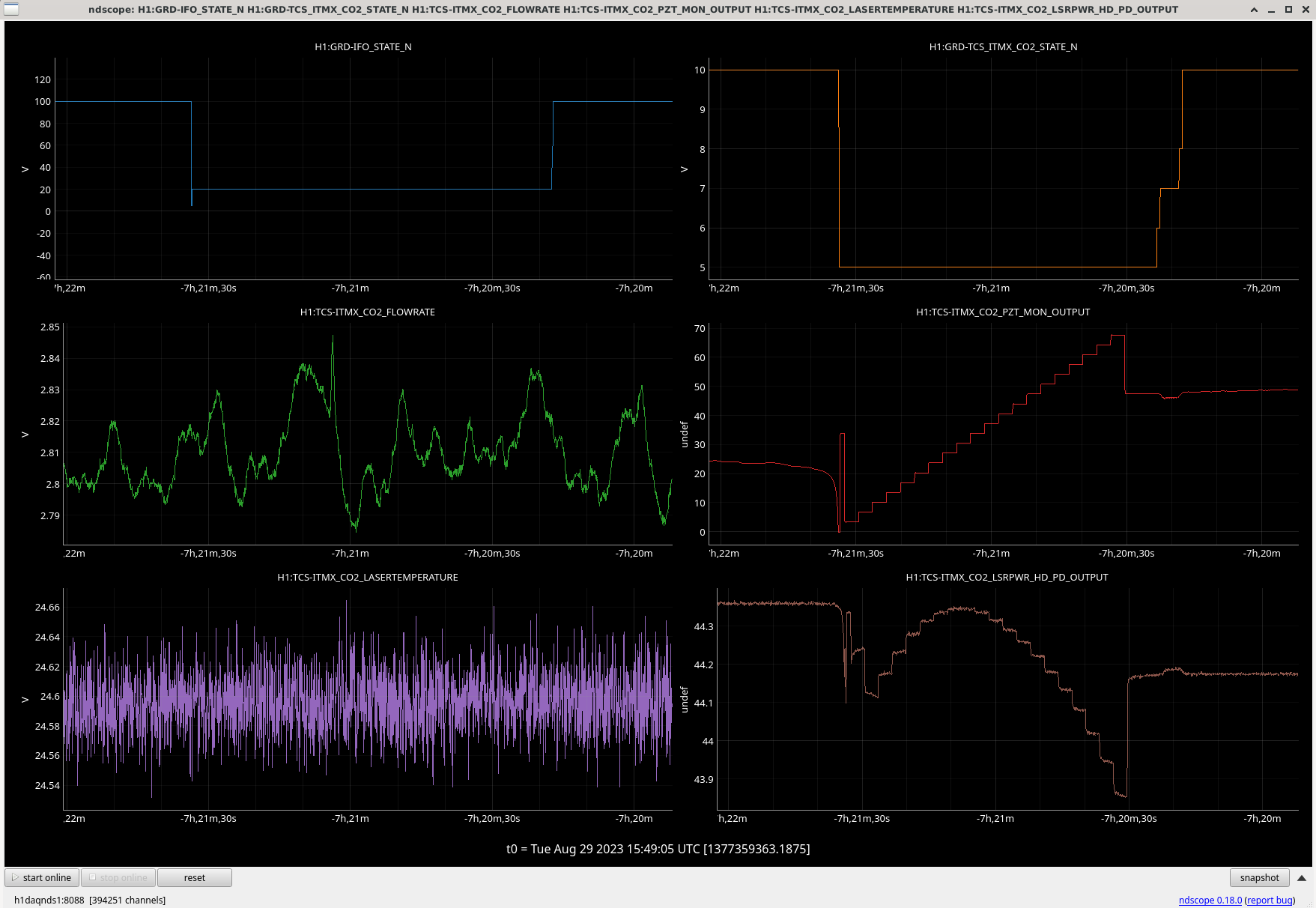Click the 100 y-axis label of IFO_STATE_N plot

(x=43, y=102)
